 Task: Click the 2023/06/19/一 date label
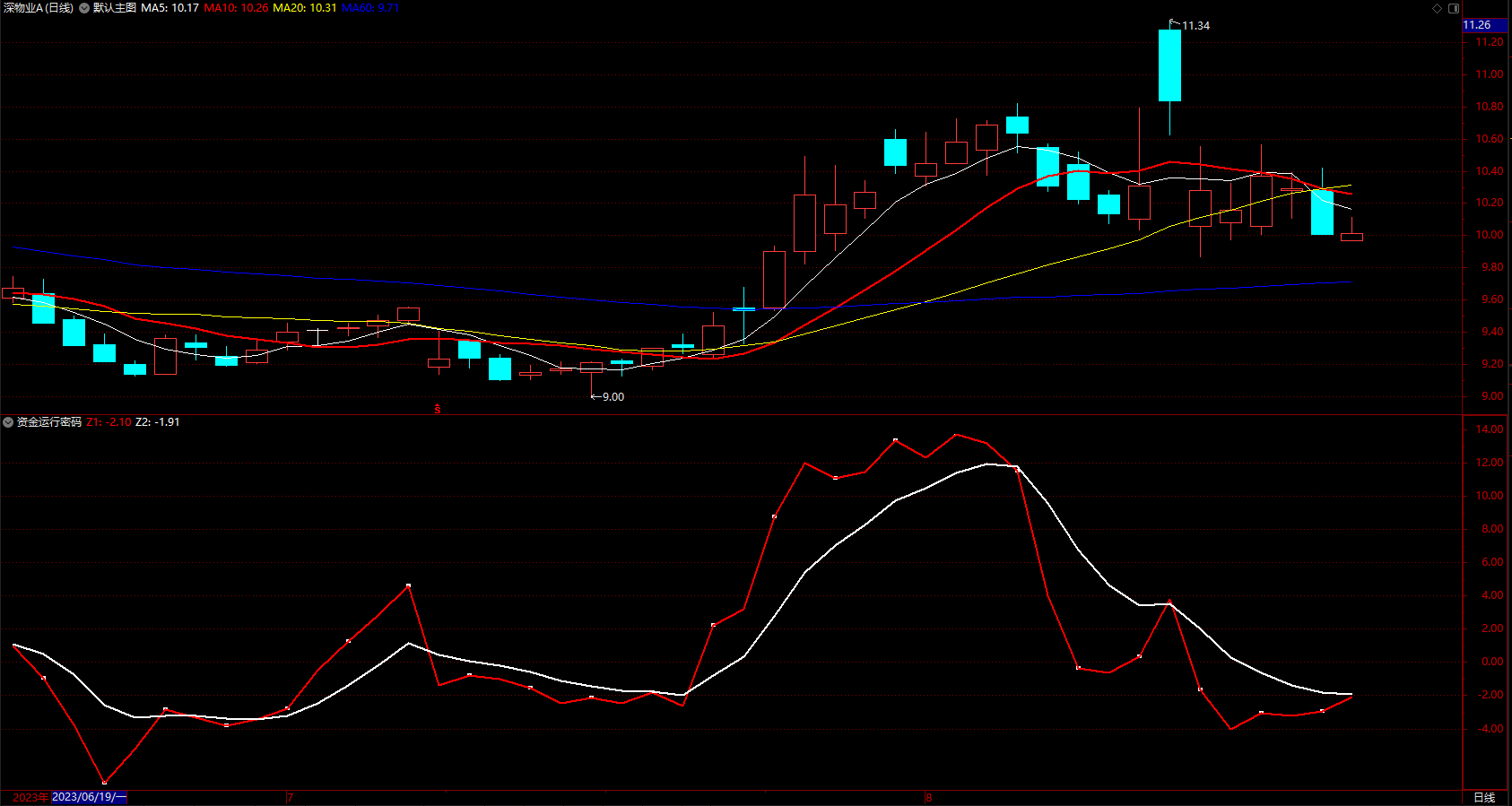(x=90, y=797)
